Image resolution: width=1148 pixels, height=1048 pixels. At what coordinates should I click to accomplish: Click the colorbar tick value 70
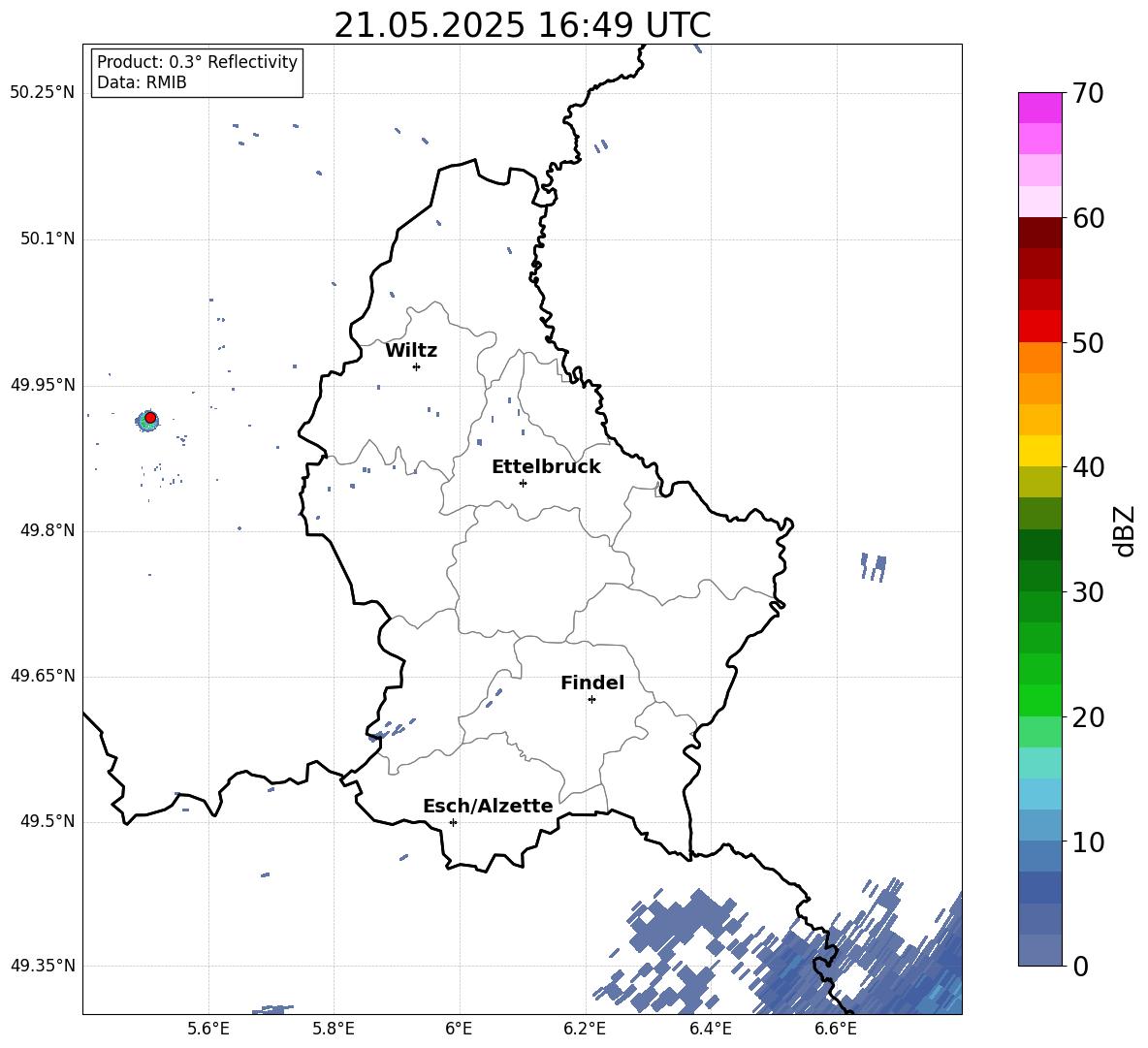(x=1088, y=93)
